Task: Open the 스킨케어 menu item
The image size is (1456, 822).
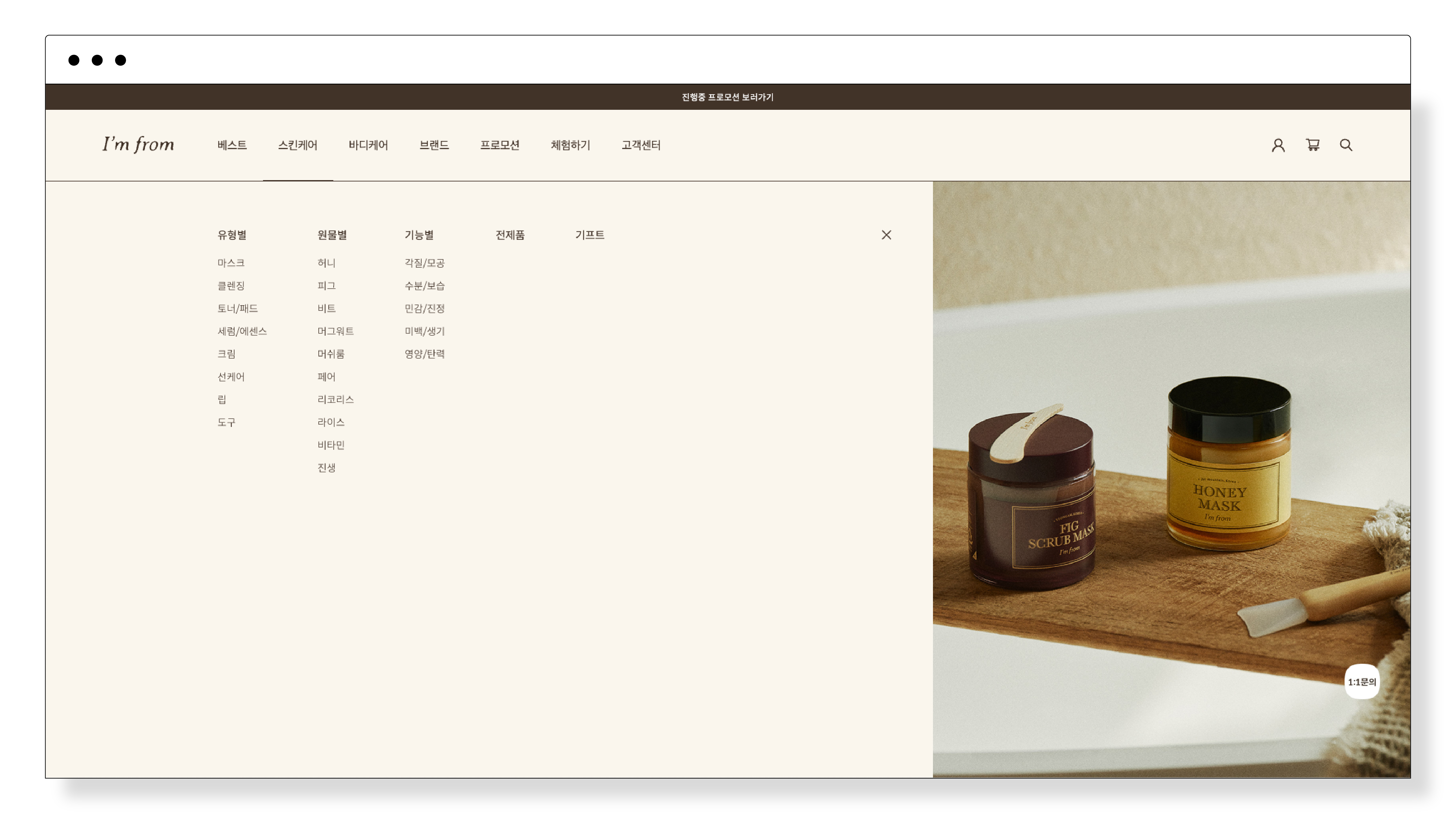Action: pos(297,145)
